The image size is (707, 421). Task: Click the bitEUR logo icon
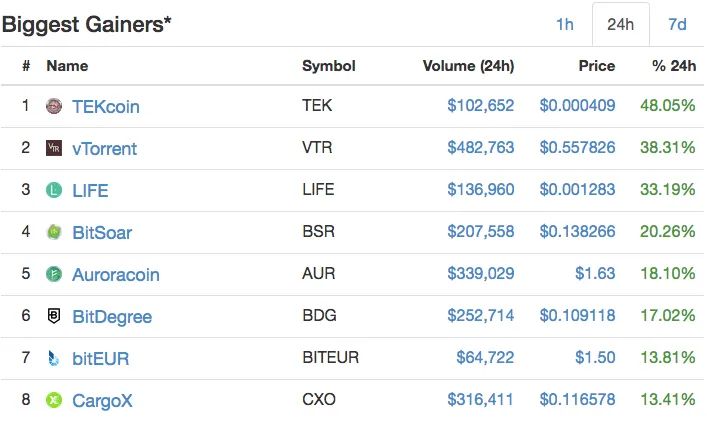point(54,358)
